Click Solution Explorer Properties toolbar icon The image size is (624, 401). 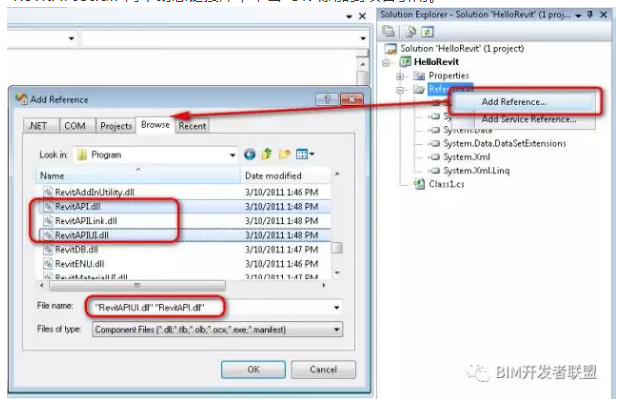coord(389,31)
